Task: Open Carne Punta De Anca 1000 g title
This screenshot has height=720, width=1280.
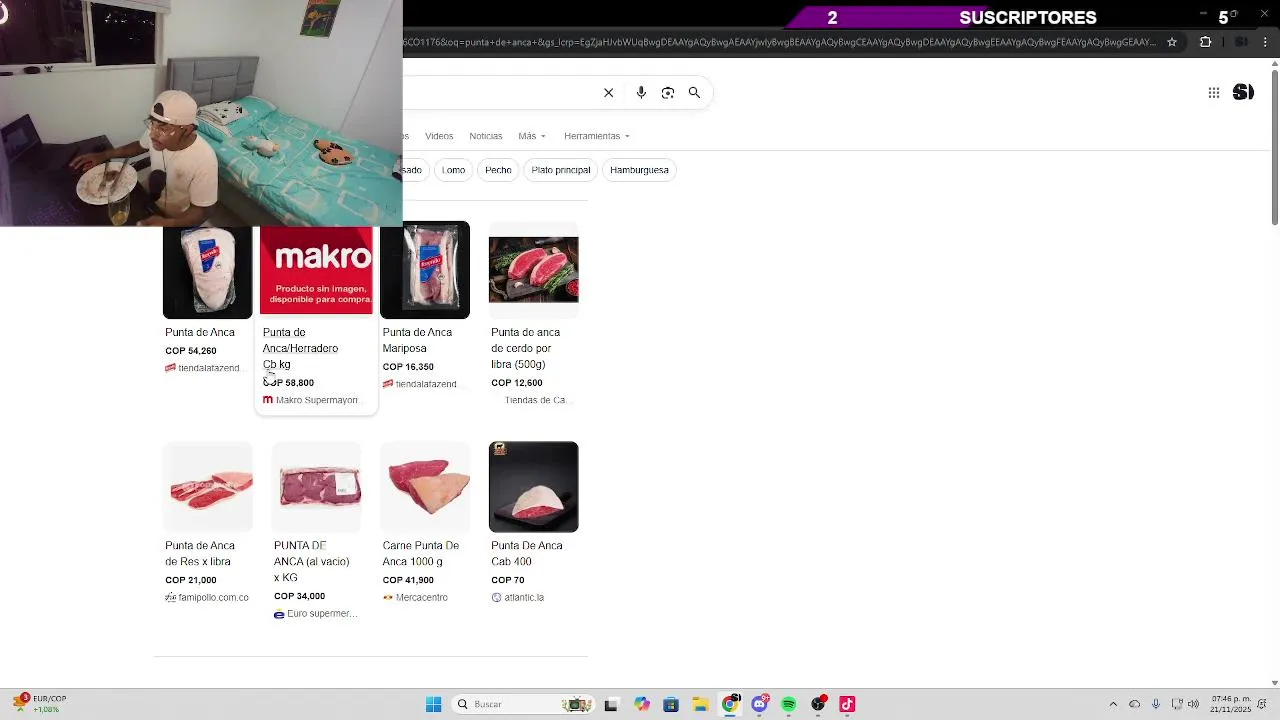Action: pos(420,554)
